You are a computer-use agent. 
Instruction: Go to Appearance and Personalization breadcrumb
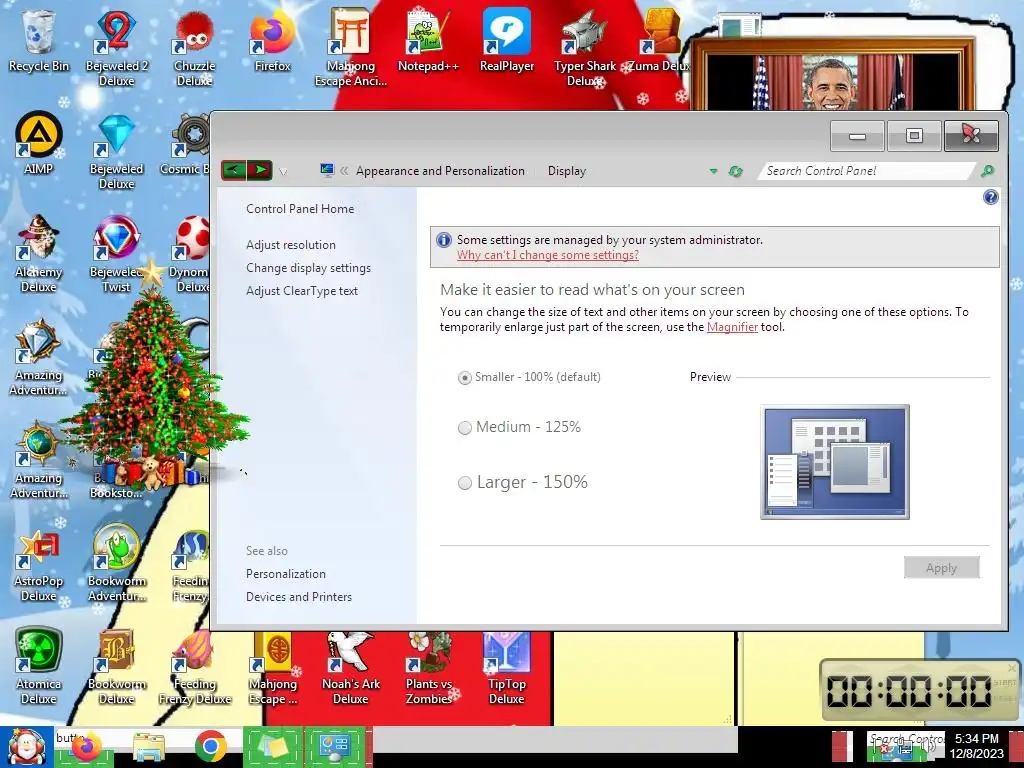[440, 171]
